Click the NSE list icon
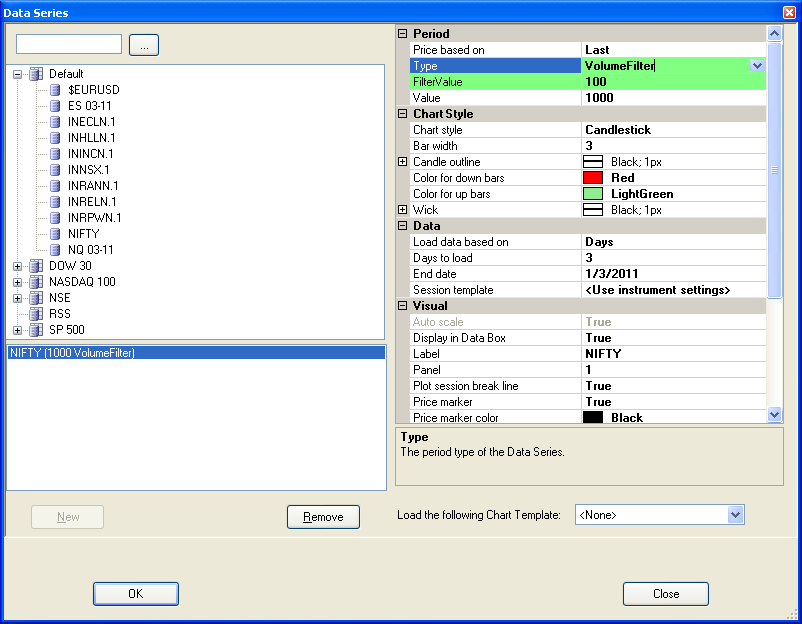Viewport: 802px width, 624px height. (36, 298)
